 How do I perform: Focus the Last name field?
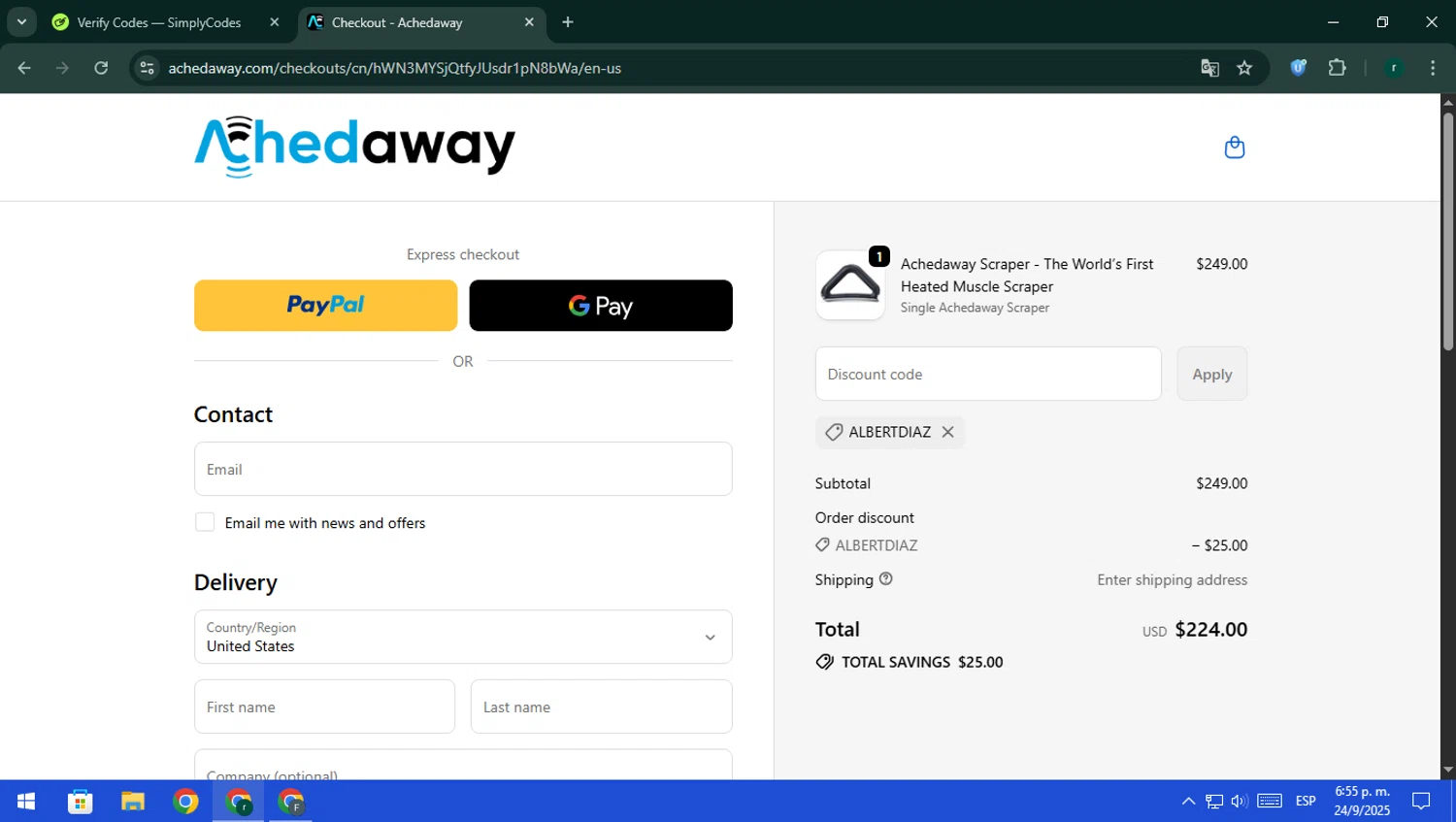pos(601,707)
